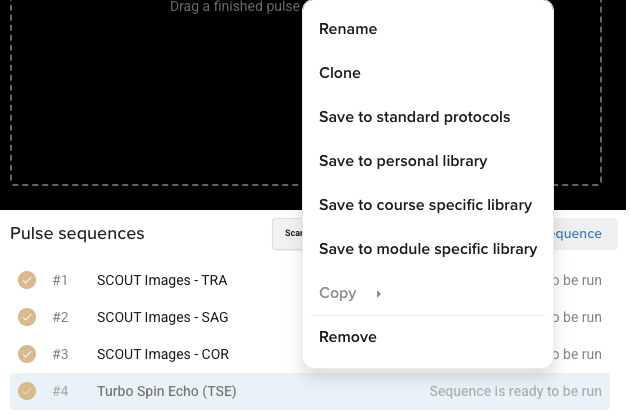Click the pulse sequence drop zone
The image size is (630, 416).
pos(150,100)
